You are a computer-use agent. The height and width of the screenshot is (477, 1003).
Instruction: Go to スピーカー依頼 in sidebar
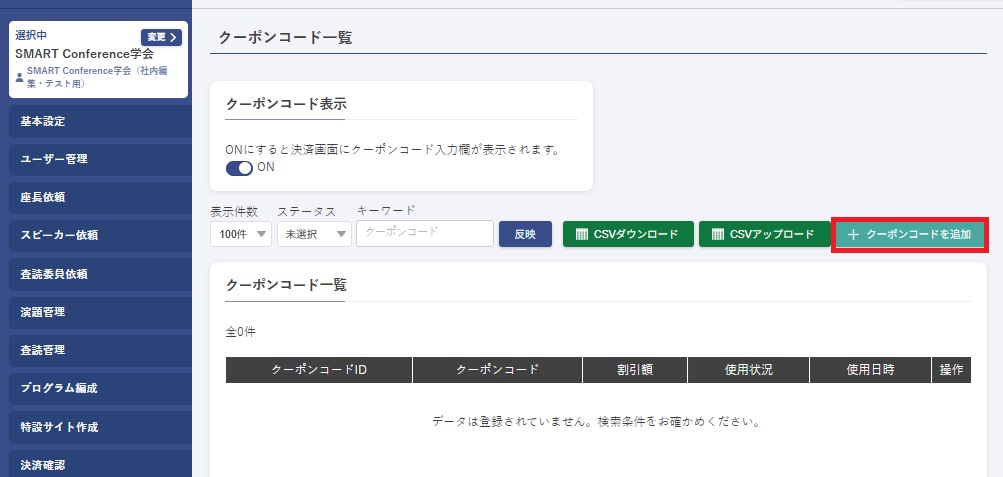click(x=98, y=236)
